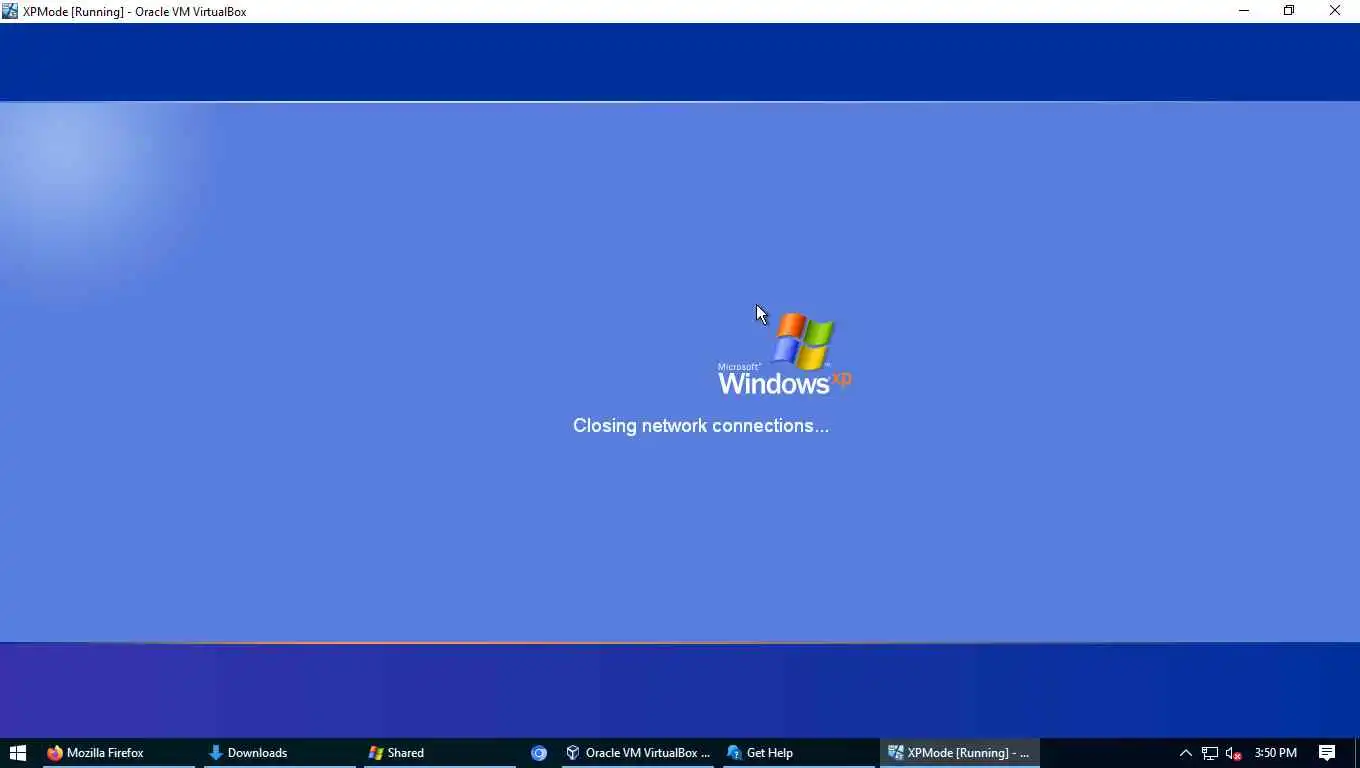
Task: Switch to Oracle VM VirtualBox Manager window
Action: coord(638,753)
